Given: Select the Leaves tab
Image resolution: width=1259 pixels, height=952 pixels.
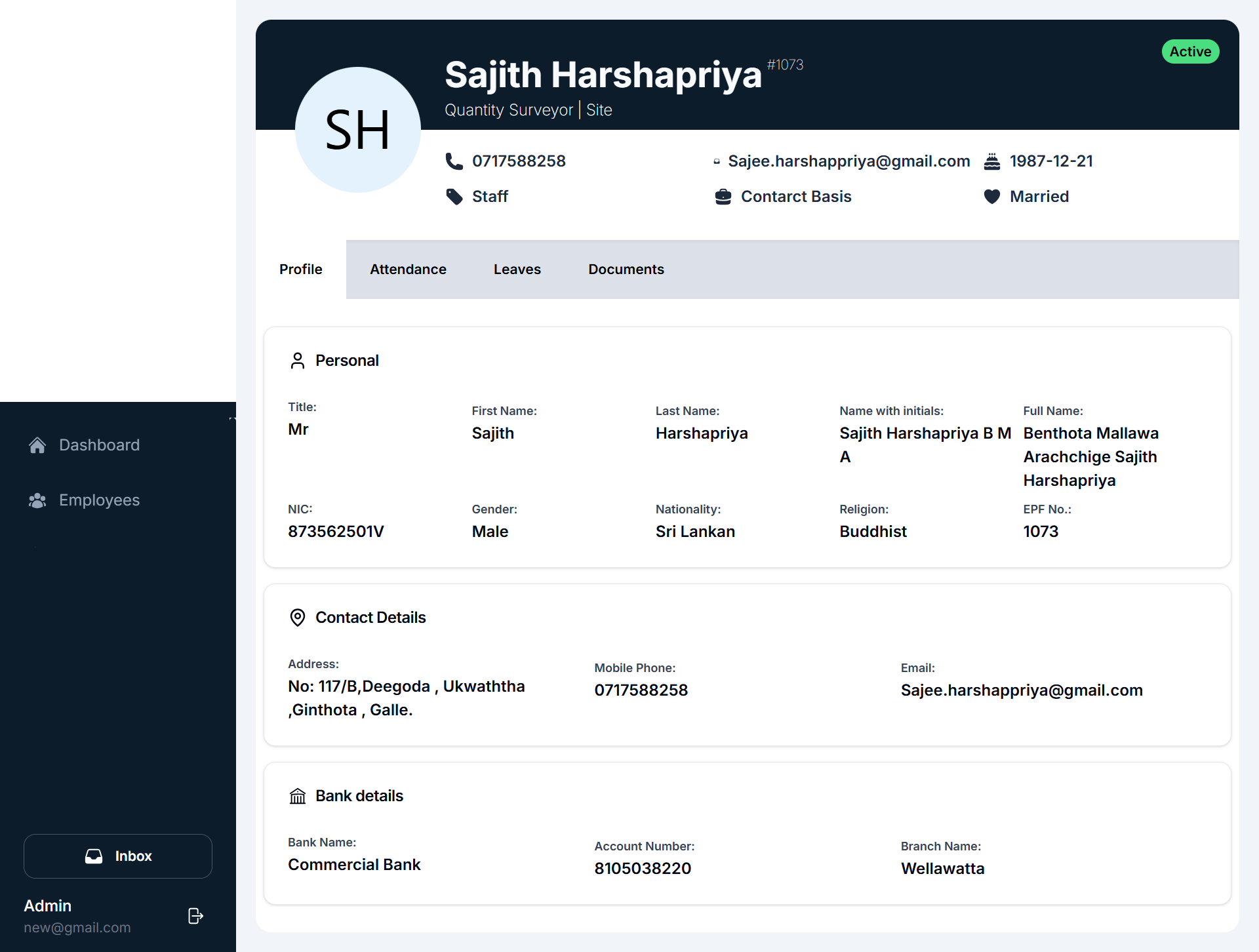Looking at the screenshot, I should point(517,269).
